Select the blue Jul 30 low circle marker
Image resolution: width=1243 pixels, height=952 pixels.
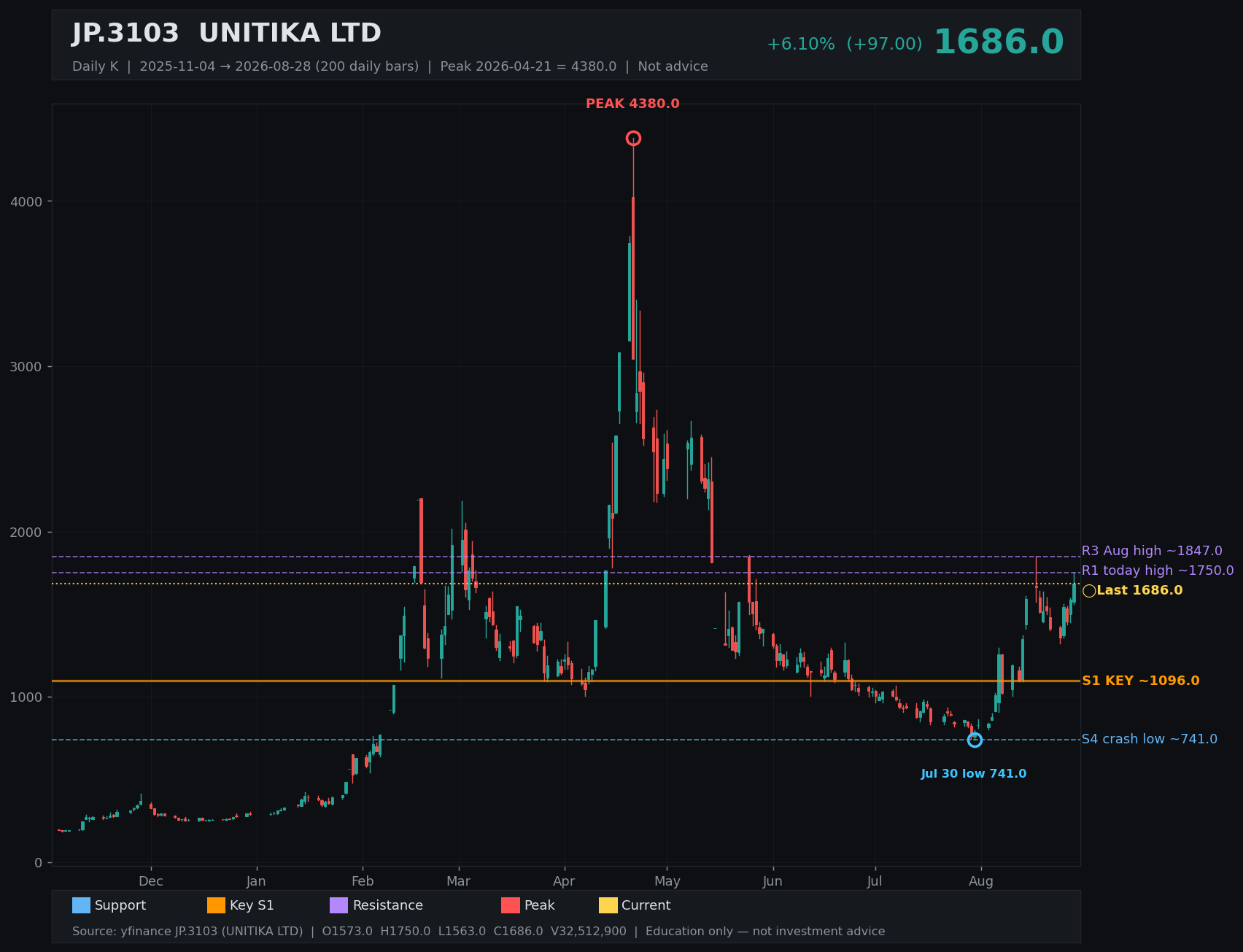point(975,740)
